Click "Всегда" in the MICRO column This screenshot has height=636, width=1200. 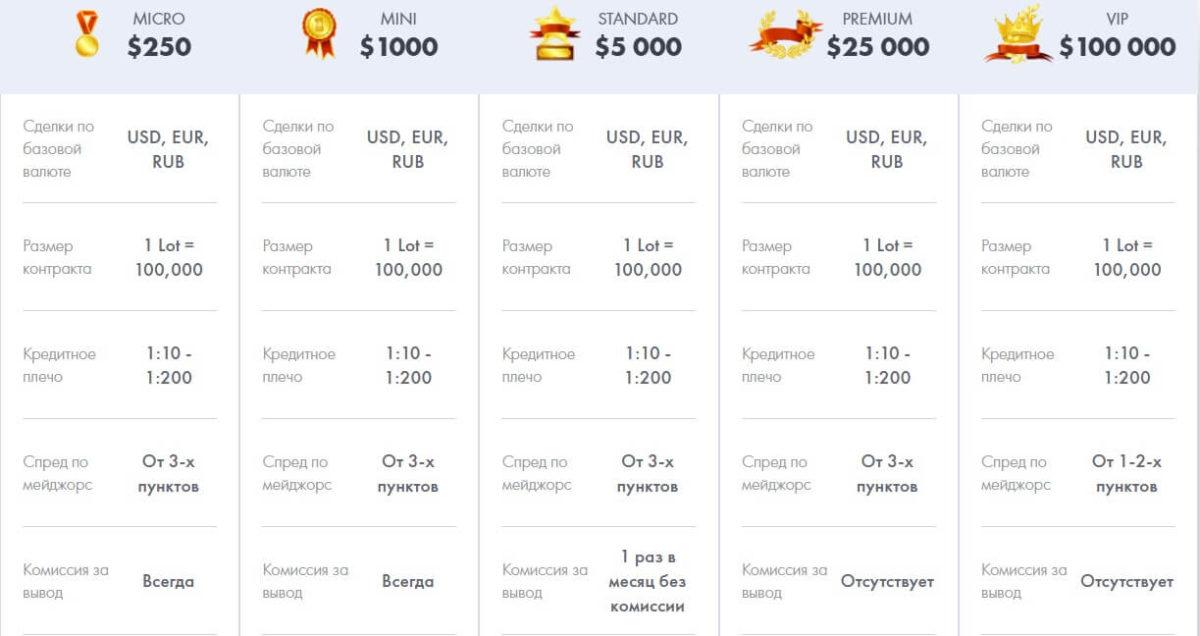(x=168, y=581)
